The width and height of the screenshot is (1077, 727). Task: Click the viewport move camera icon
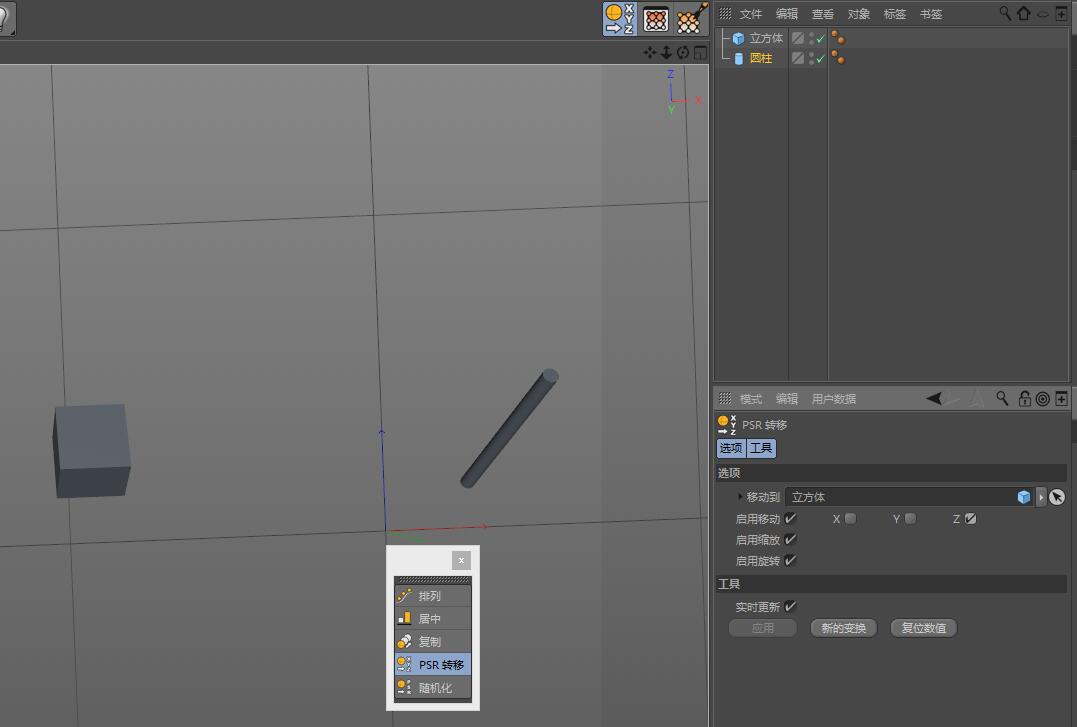[650, 52]
